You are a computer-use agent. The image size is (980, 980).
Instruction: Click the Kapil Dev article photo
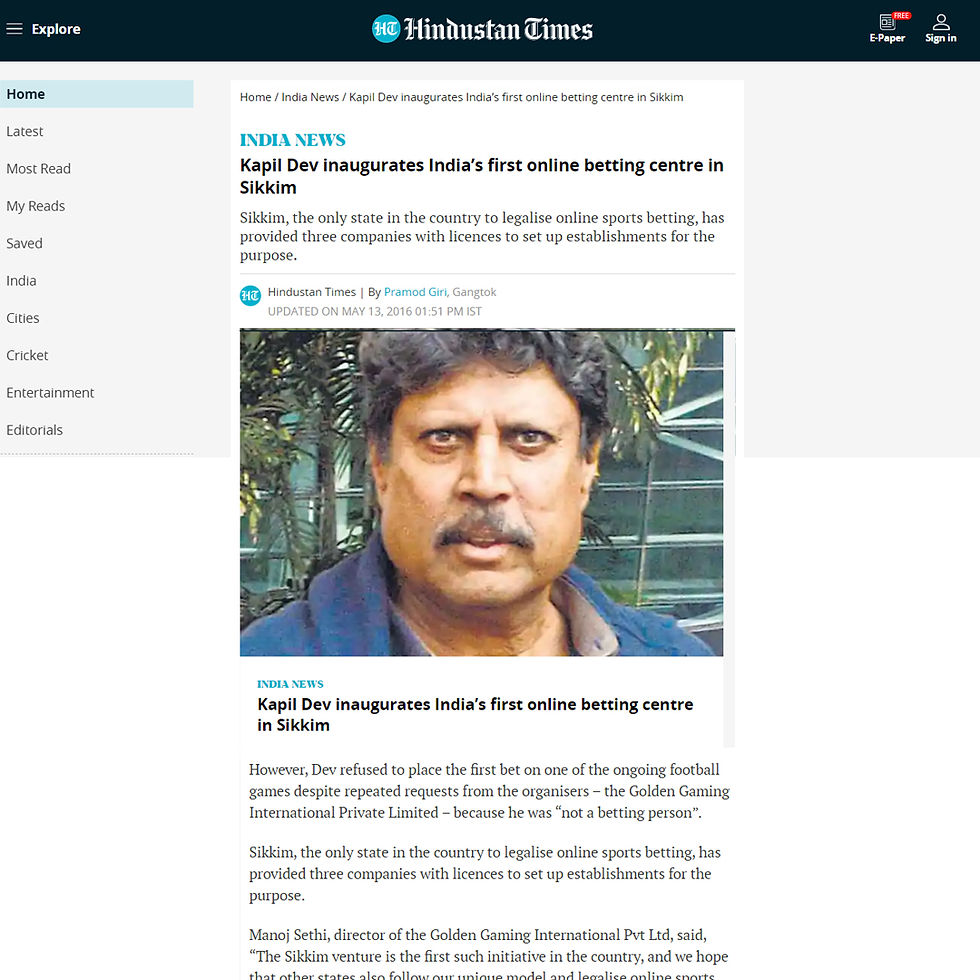click(481, 493)
